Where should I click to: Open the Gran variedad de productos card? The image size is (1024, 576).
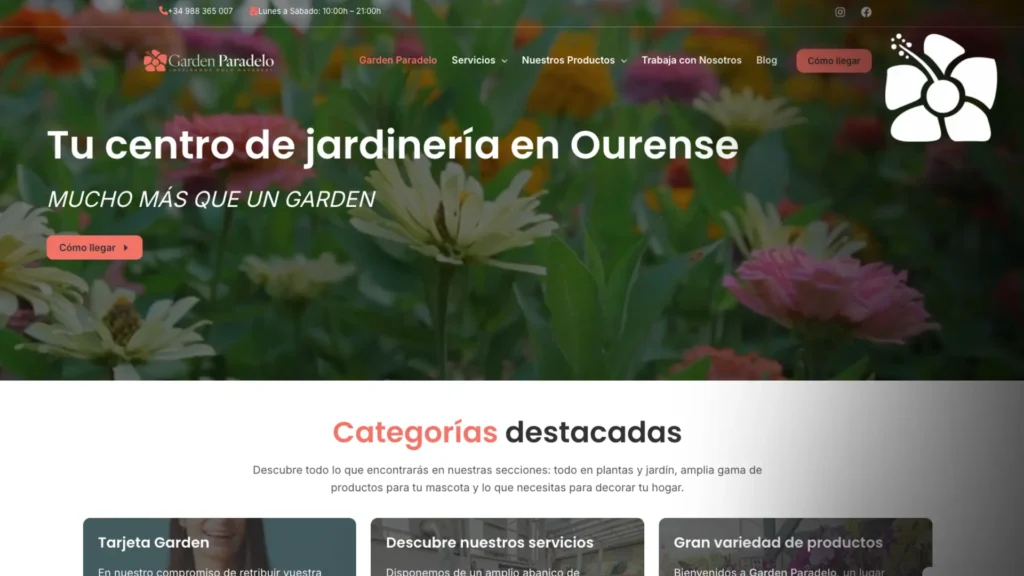pyautogui.click(x=795, y=546)
